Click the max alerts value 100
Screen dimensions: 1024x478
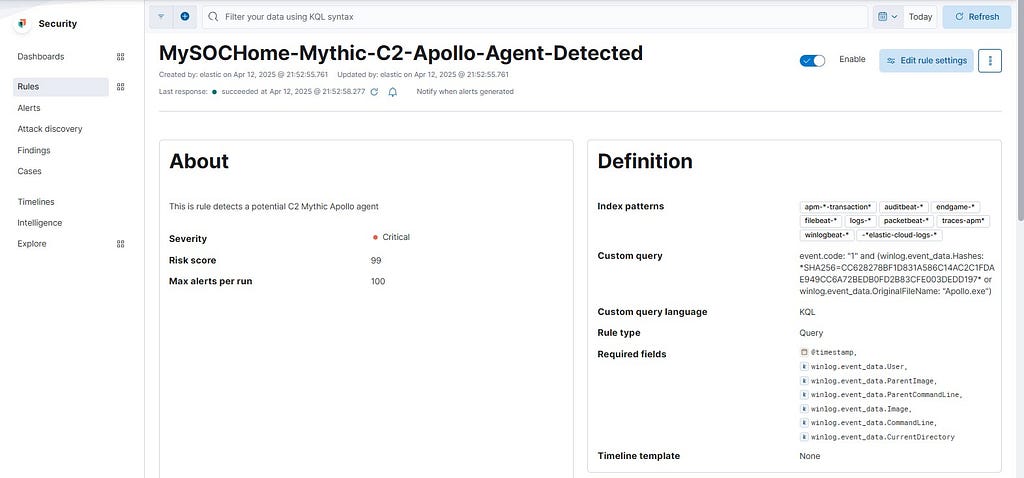pos(377,281)
